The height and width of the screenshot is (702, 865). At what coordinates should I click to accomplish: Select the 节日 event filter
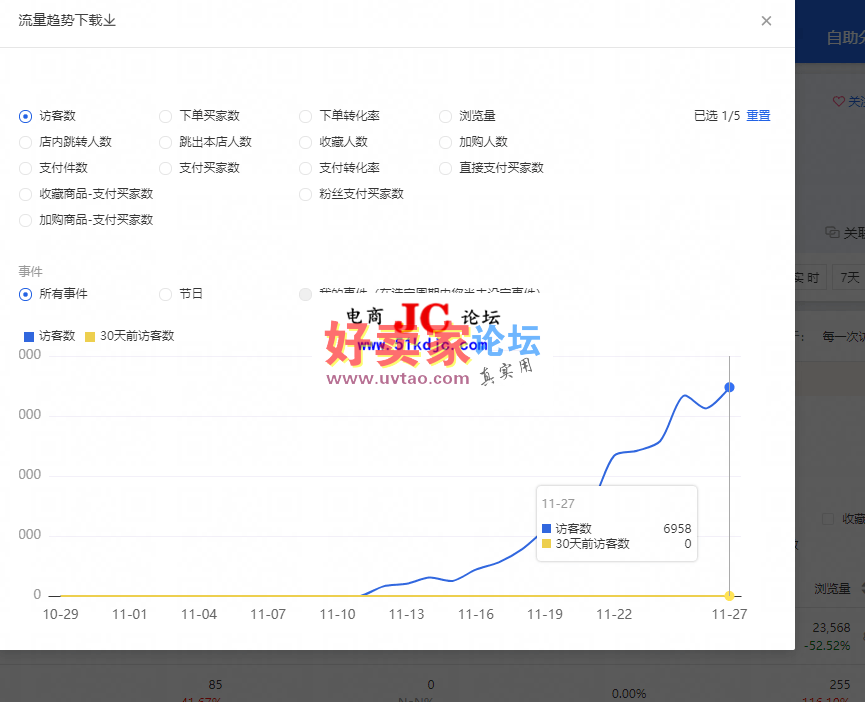click(x=166, y=294)
